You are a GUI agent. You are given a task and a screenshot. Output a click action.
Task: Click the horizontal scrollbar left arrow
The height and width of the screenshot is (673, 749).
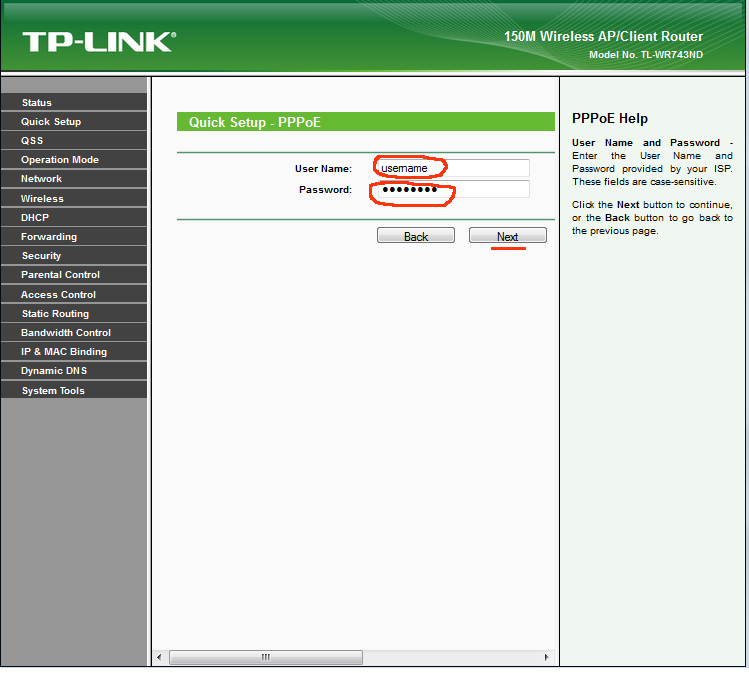coord(159,657)
